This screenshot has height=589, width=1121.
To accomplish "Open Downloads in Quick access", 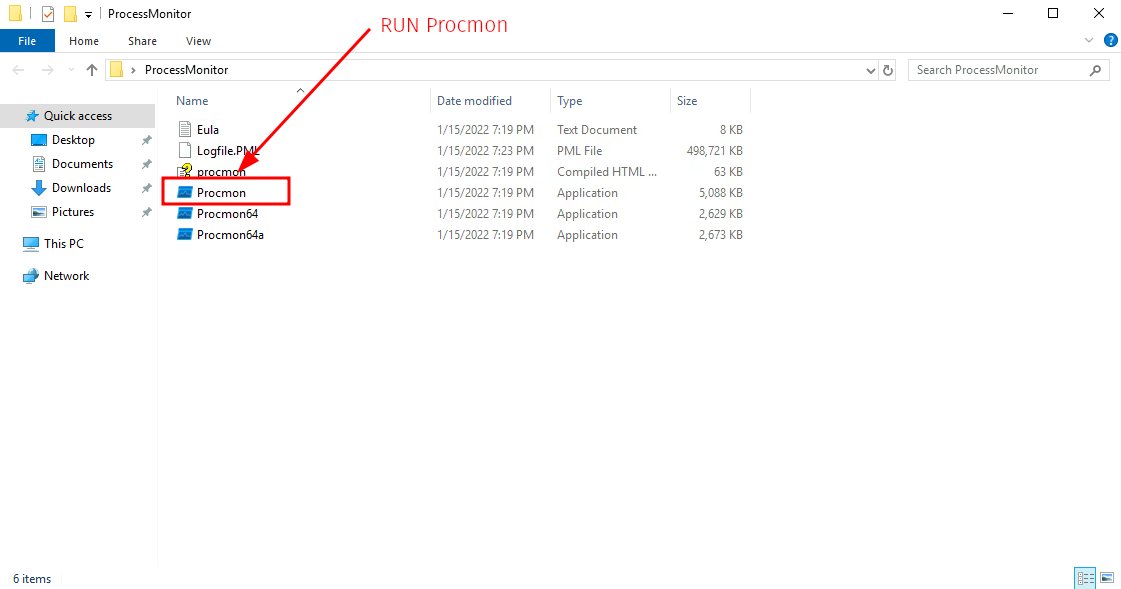I will click(x=81, y=188).
